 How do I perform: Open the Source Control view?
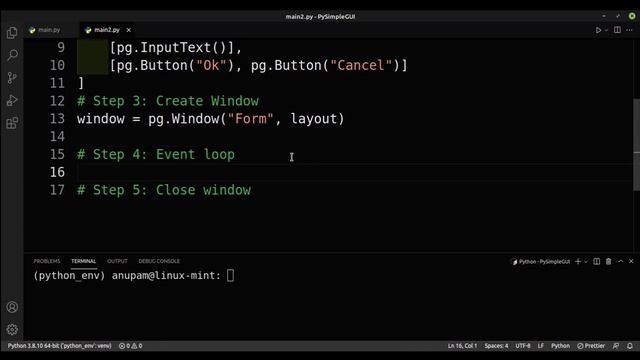point(12,78)
